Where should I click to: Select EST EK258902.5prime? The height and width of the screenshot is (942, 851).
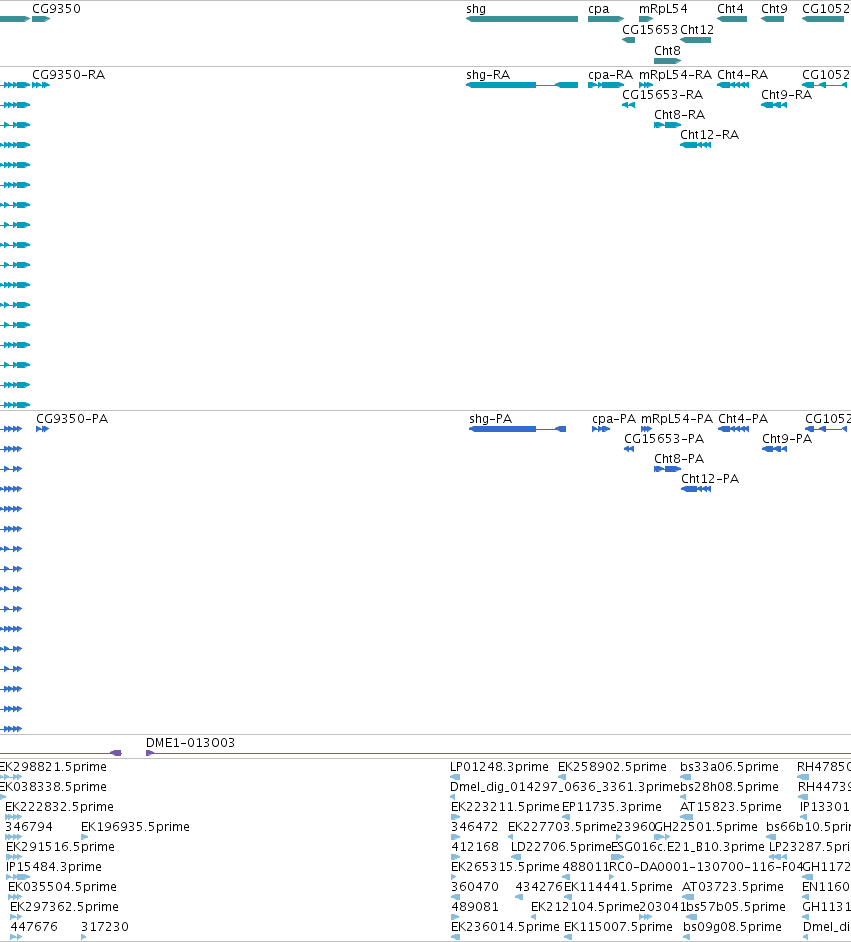(612, 767)
